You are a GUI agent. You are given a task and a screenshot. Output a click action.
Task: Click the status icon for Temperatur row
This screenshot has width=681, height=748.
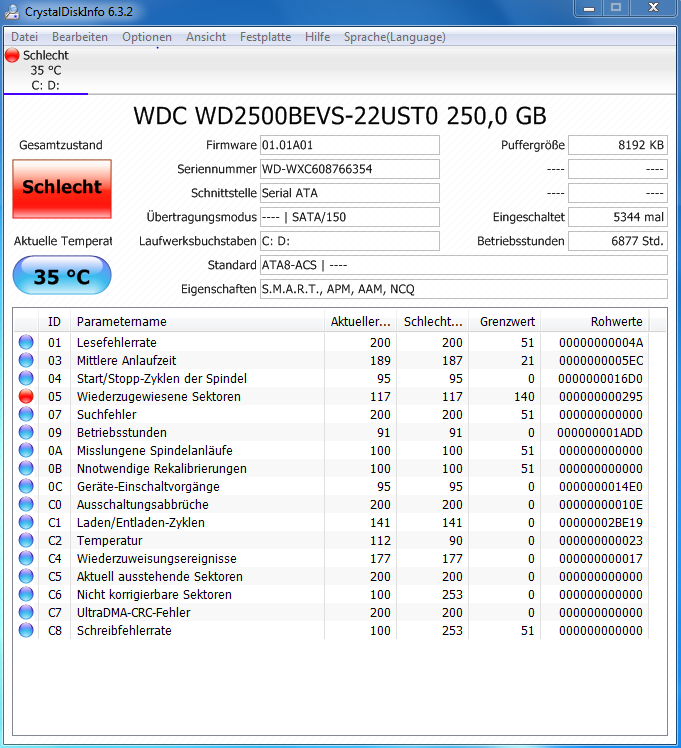[26, 540]
